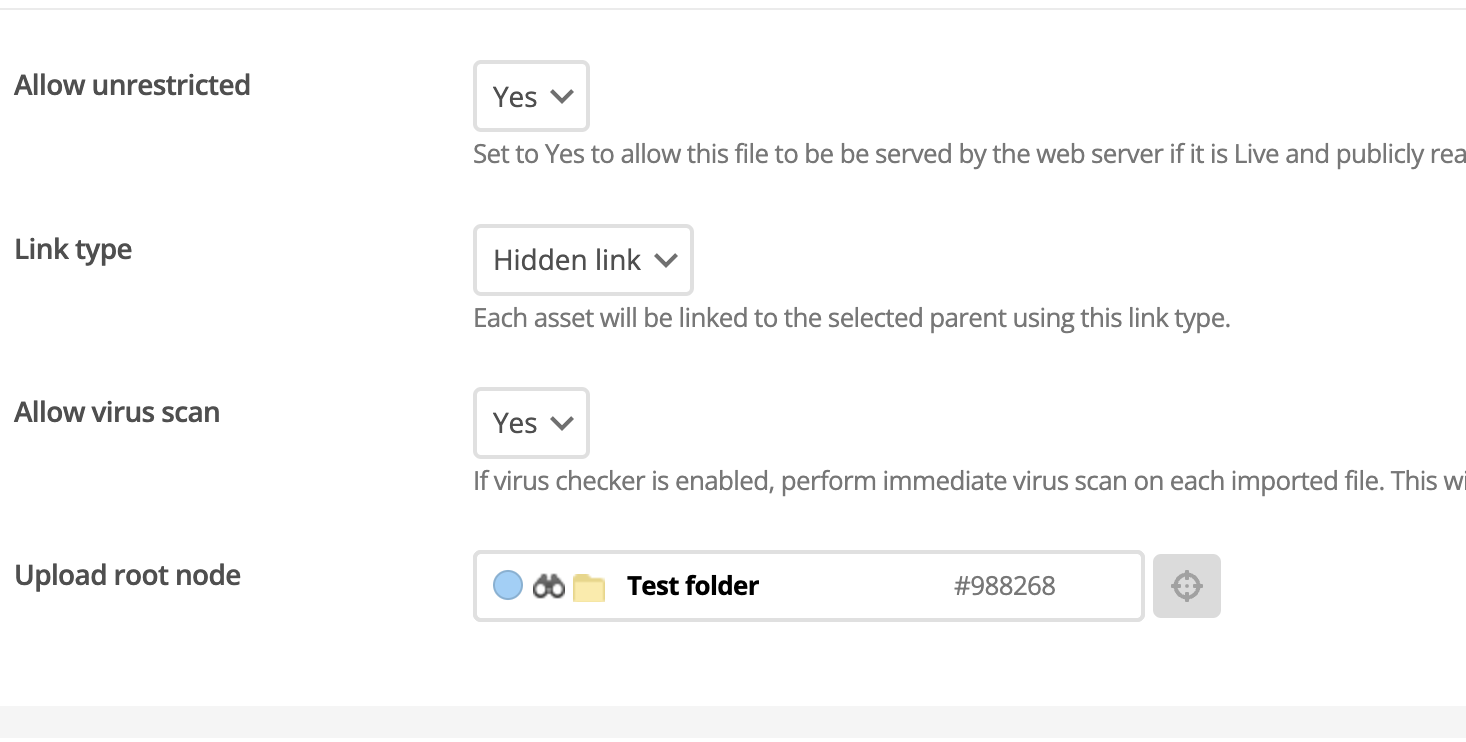Click the chevron arrow on Allow unrestricted
The width and height of the screenshot is (1466, 742).
point(562,97)
